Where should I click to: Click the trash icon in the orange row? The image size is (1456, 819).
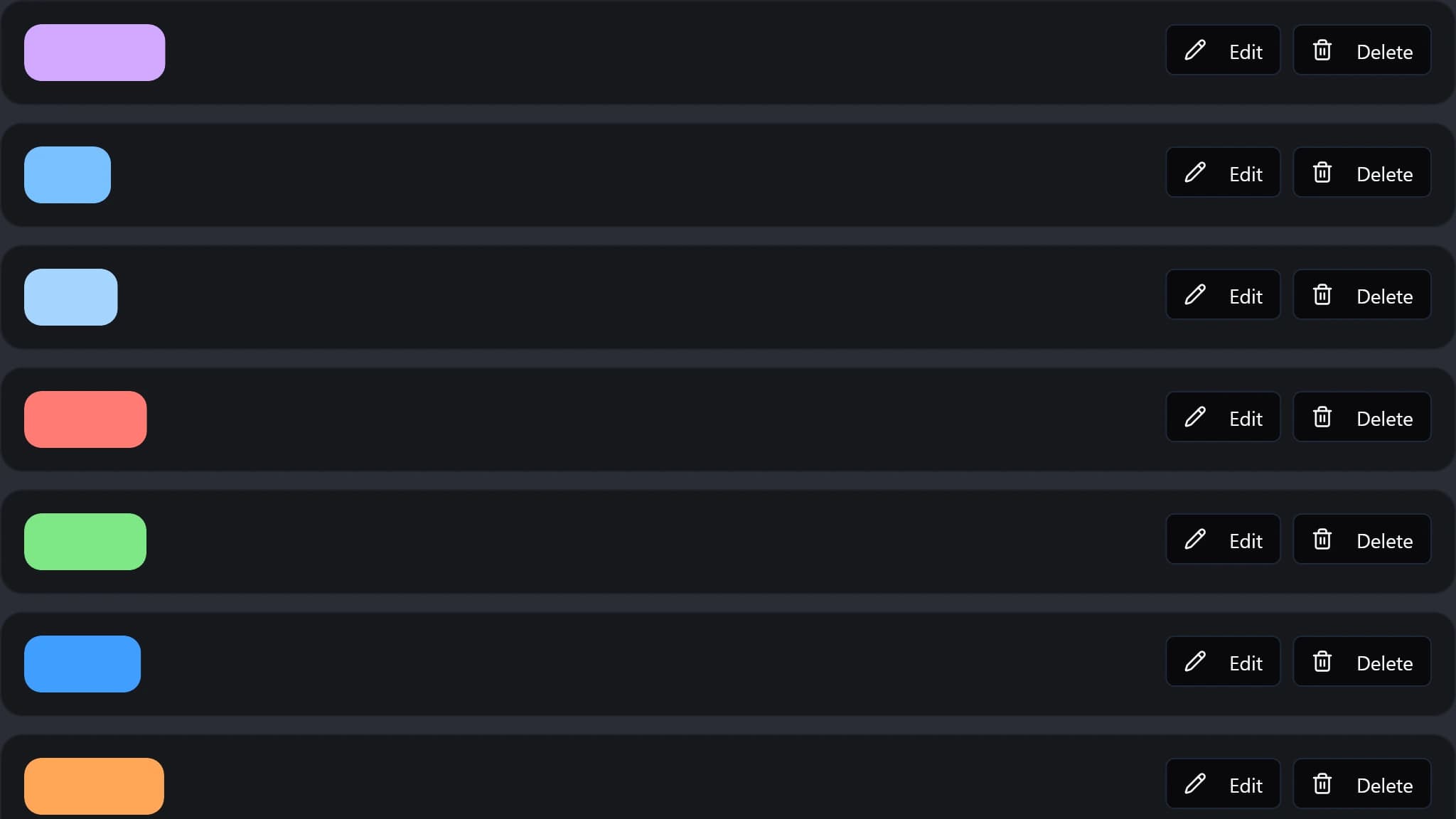coord(1322,784)
